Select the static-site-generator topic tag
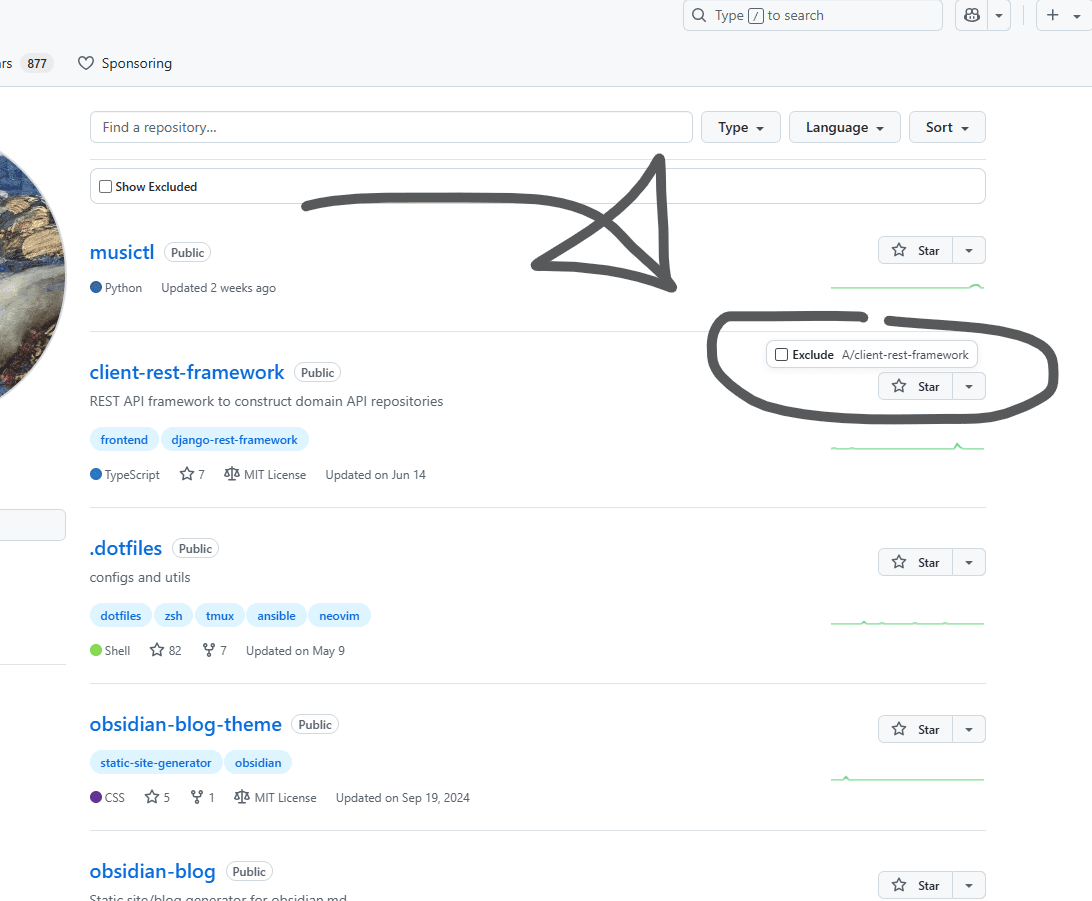This screenshot has width=1092, height=901. tap(156, 763)
